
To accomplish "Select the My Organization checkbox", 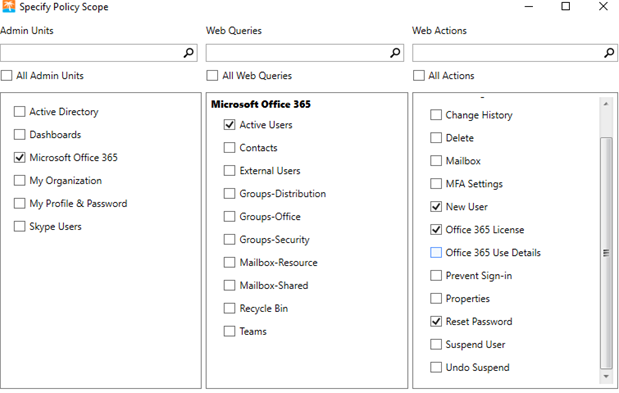I will click(x=19, y=180).
